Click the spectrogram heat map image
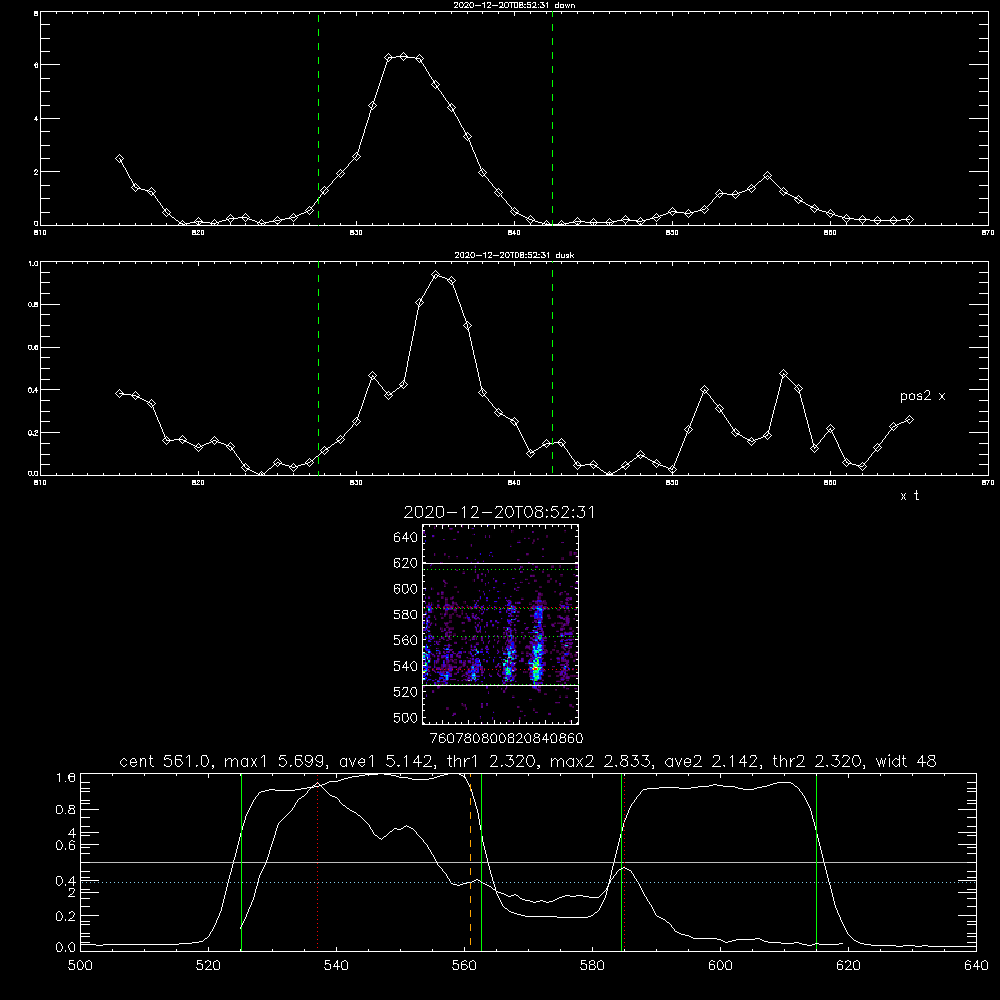 pyautogui.click(x=501, y=624)
